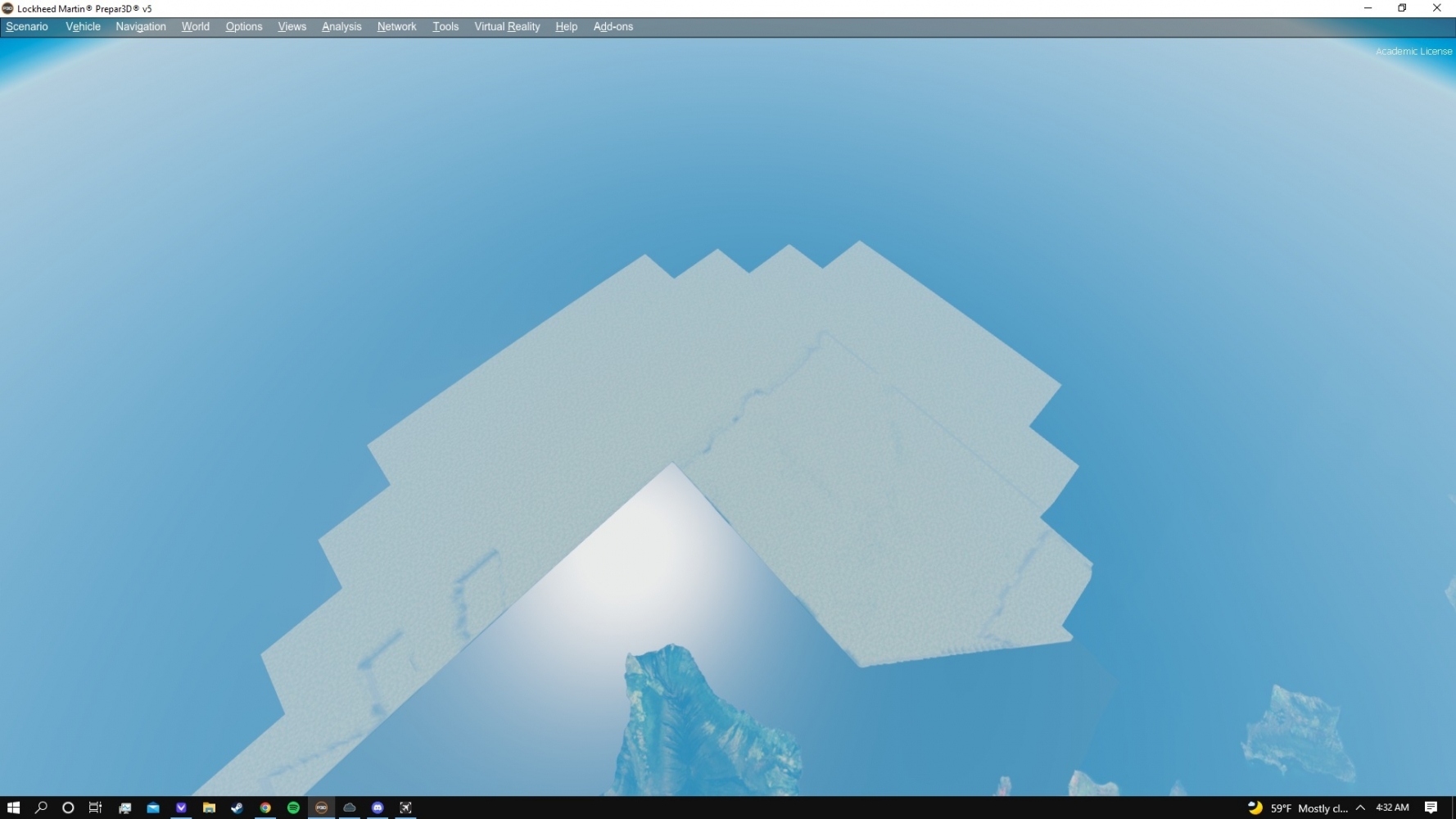Open the Tools menu
Viewport: 1456px width, 819px height.
(x=445, y=27)
